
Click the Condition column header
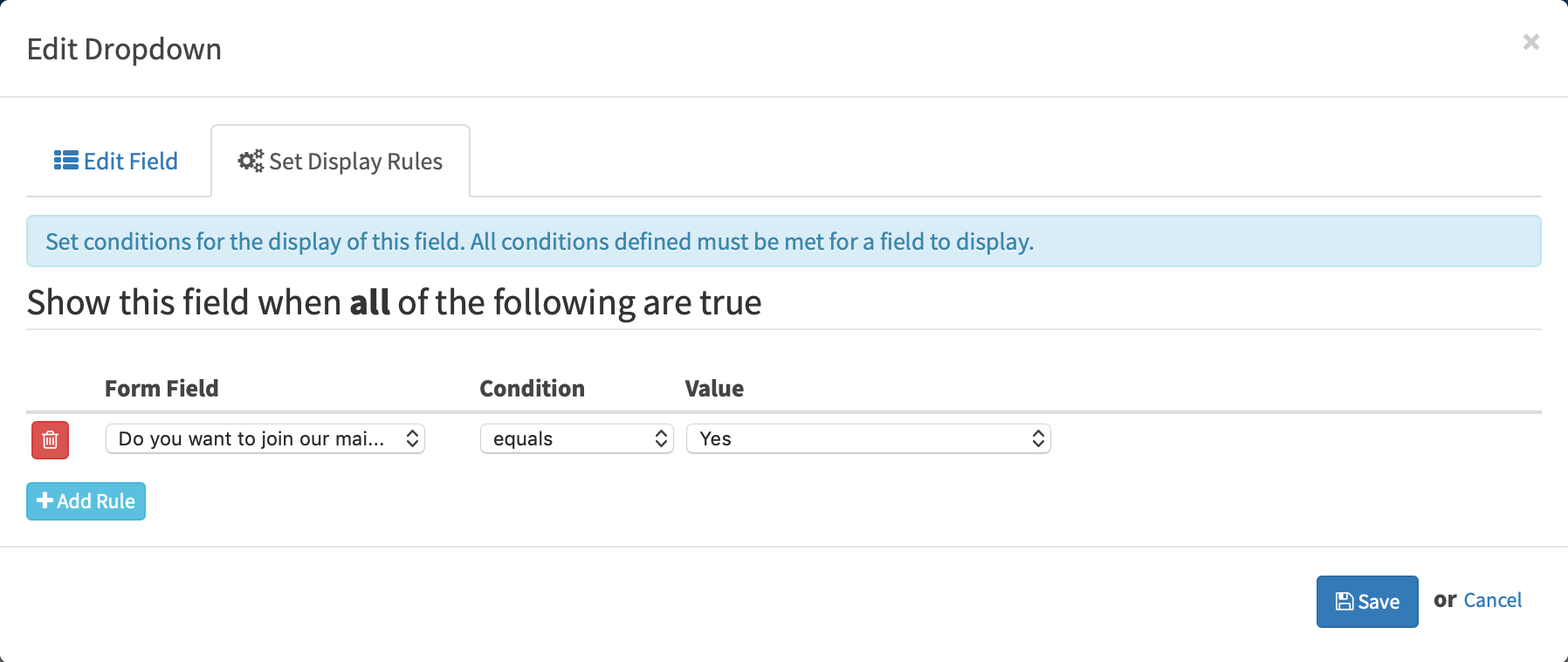coord(532,389)
